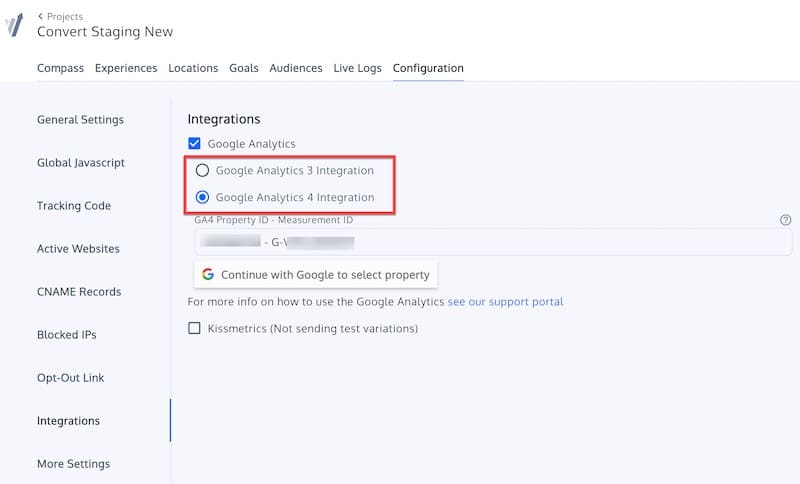This screenshot has height=484, width=800.
Task: Select Google Analytics 3 Integration radio
Action: point(203,170)
